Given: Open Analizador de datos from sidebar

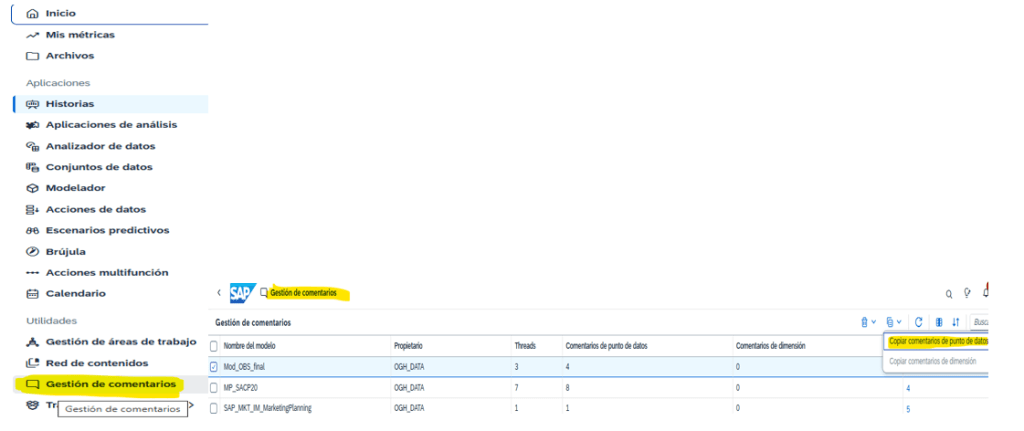Looking at the screenshot, I should click(100, 146).
